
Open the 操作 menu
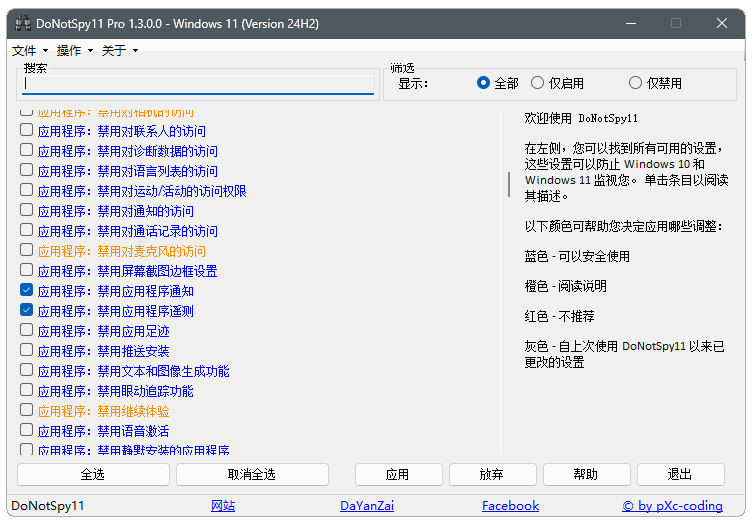pos(69,50)
